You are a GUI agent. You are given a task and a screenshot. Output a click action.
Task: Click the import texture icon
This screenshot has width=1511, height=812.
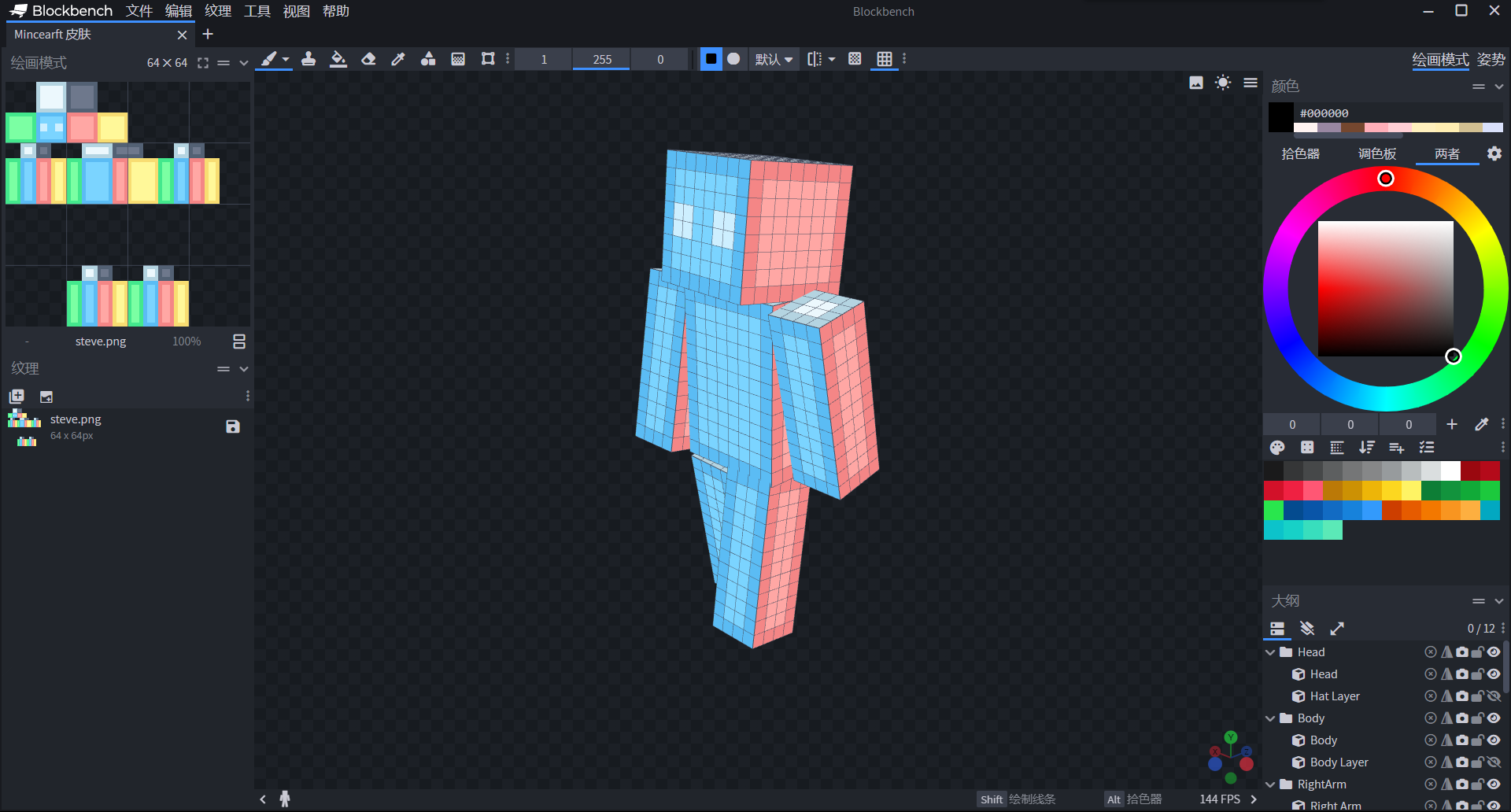pyautogui.click(x=46, y=397)
